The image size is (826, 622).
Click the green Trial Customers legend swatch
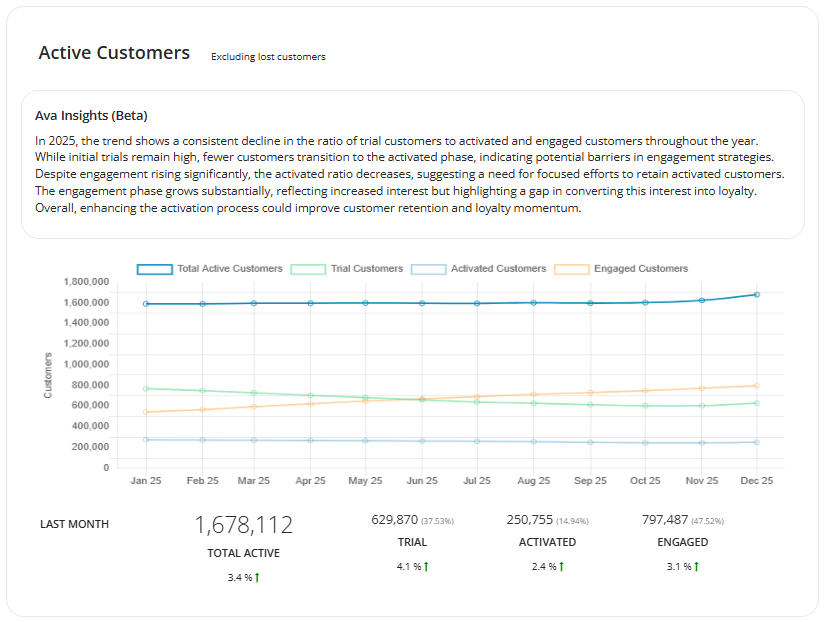point(309,269)
